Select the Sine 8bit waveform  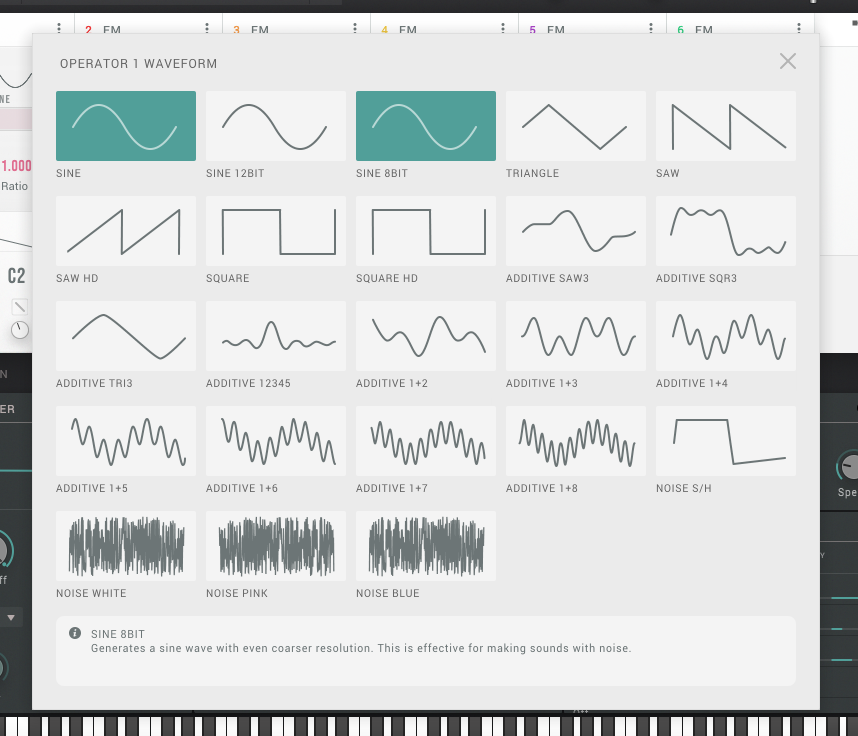pyautogui.click(x=426, y=126)
